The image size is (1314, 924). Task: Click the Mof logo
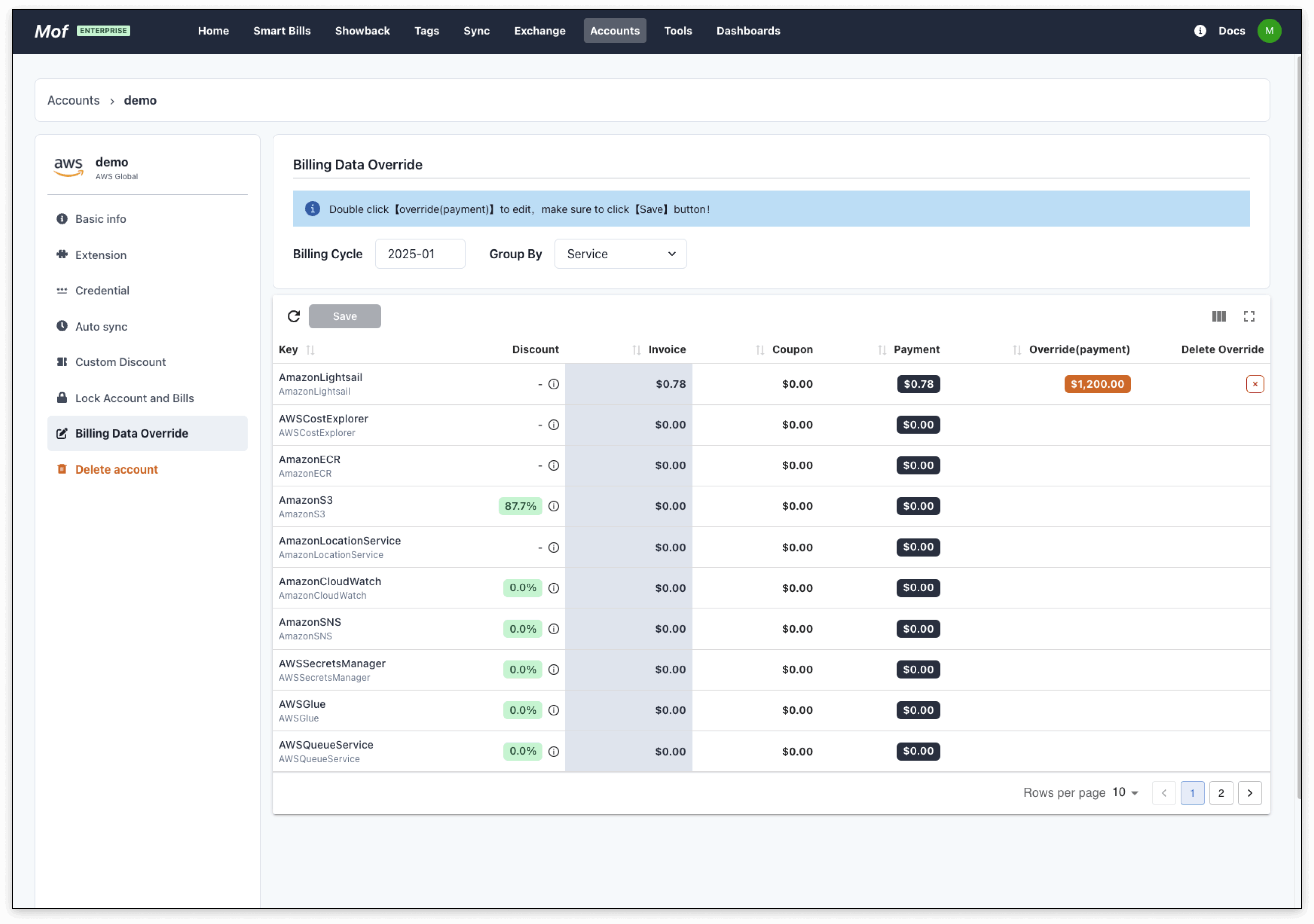coord(52,31)
